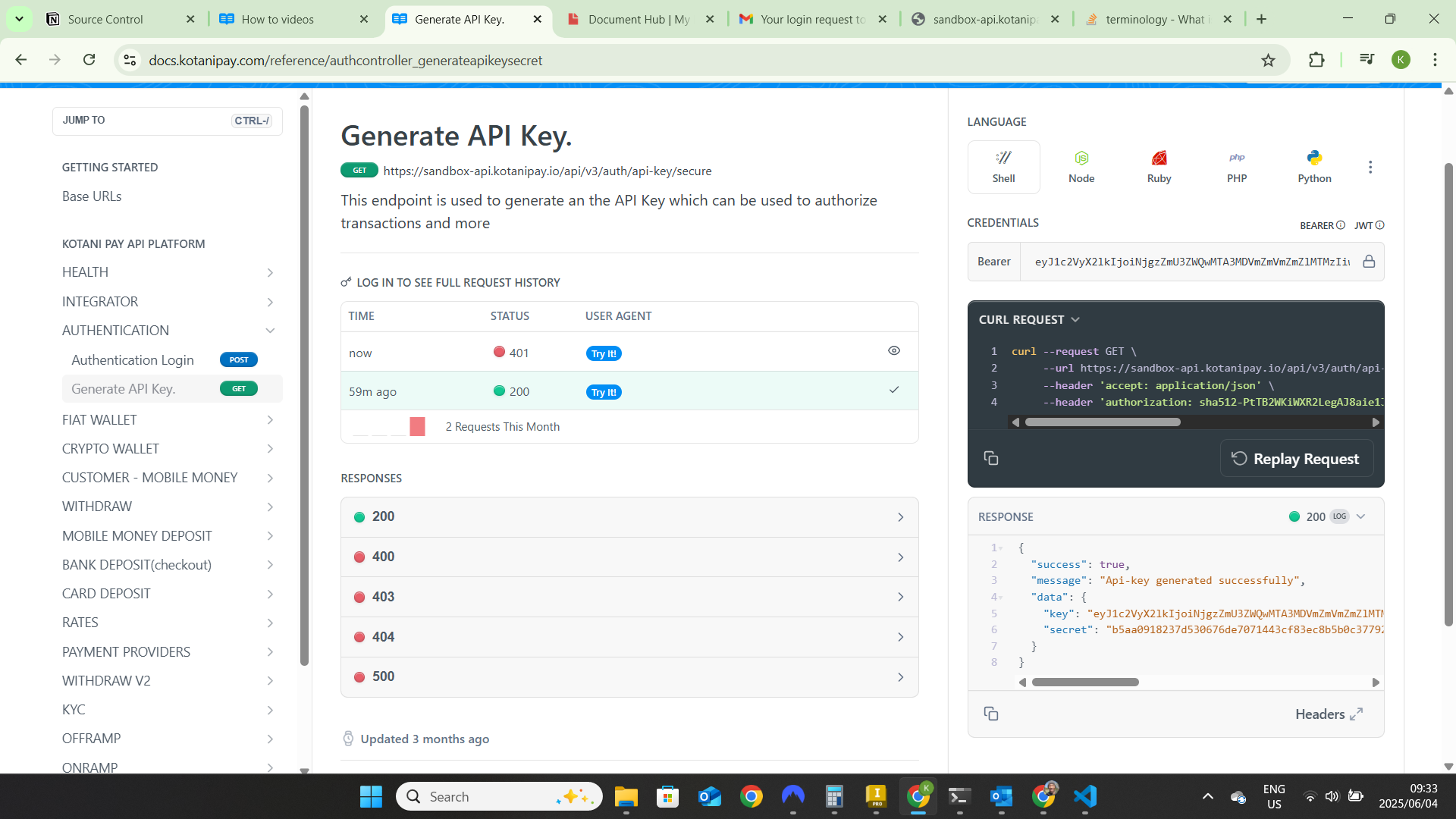The height and width of the screenshot is (819, 1456).
Task: Click the key icon beside log in text
Action: click(346, 282)
